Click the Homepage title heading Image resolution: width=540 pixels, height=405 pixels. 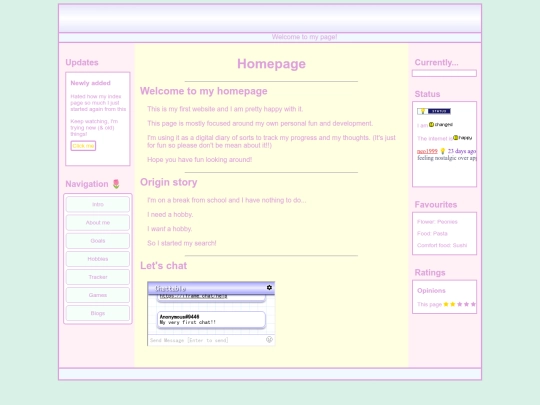tap(271, 64)
